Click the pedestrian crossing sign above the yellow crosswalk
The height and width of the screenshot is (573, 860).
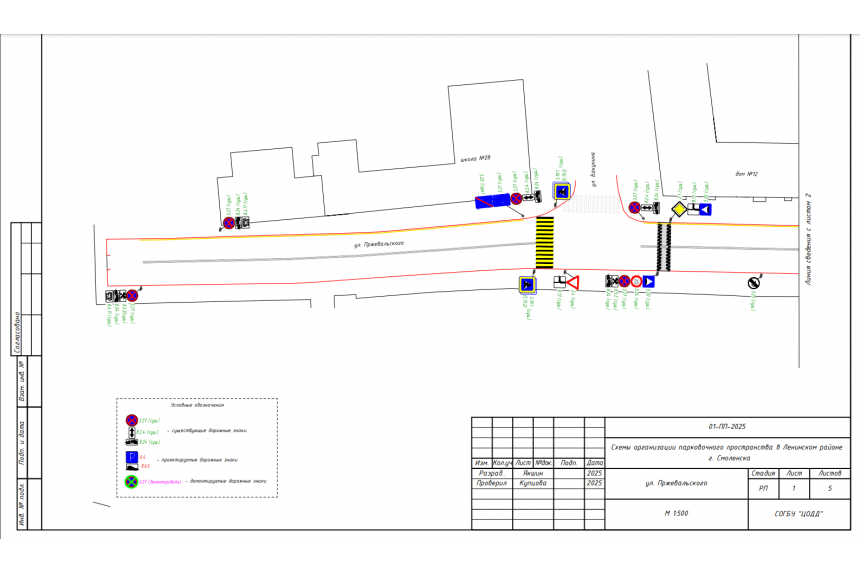click(562, 192)
